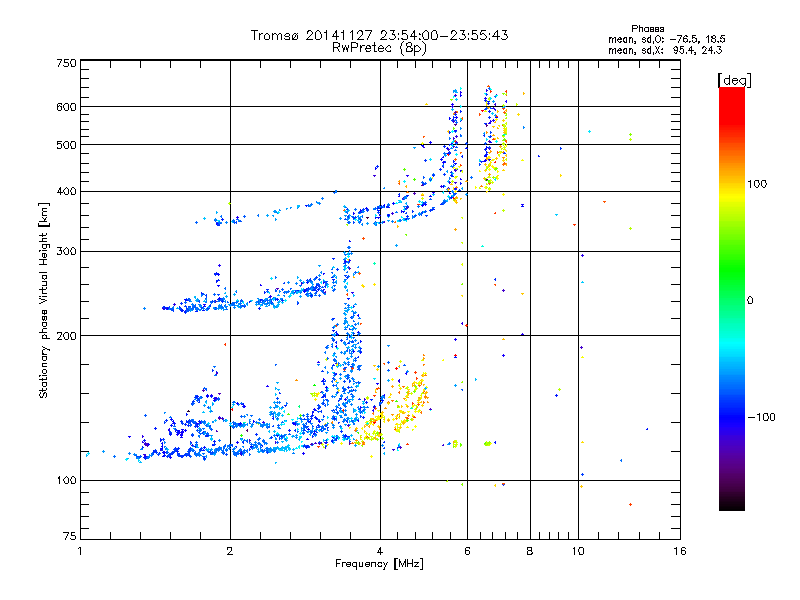
Task: Select the 'mean, sd,X: 95.4, 24.3' line
Action: click(665, 50)
